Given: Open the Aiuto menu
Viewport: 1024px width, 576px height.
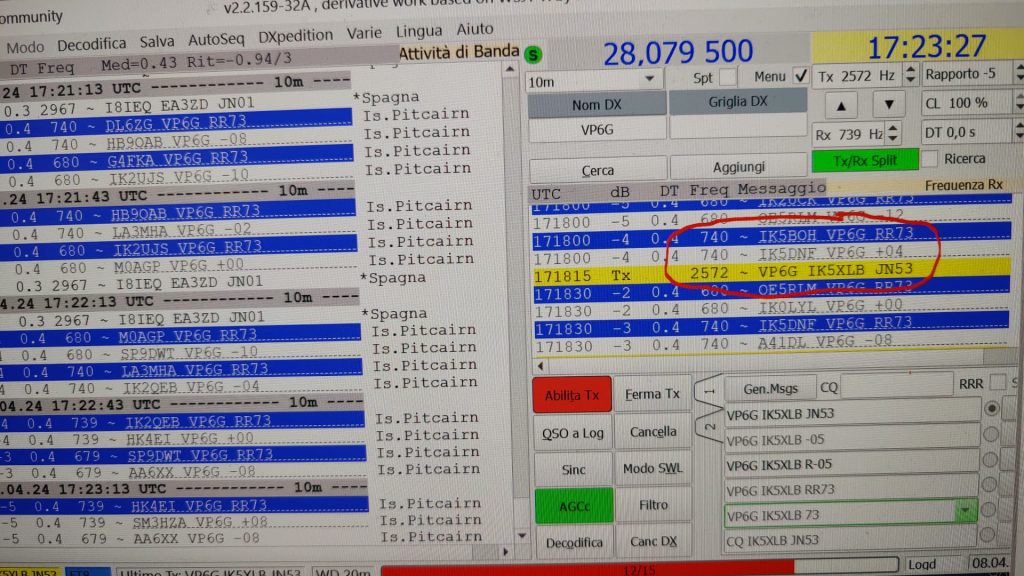Looking at the screenshot, I should tap(475, 29).
